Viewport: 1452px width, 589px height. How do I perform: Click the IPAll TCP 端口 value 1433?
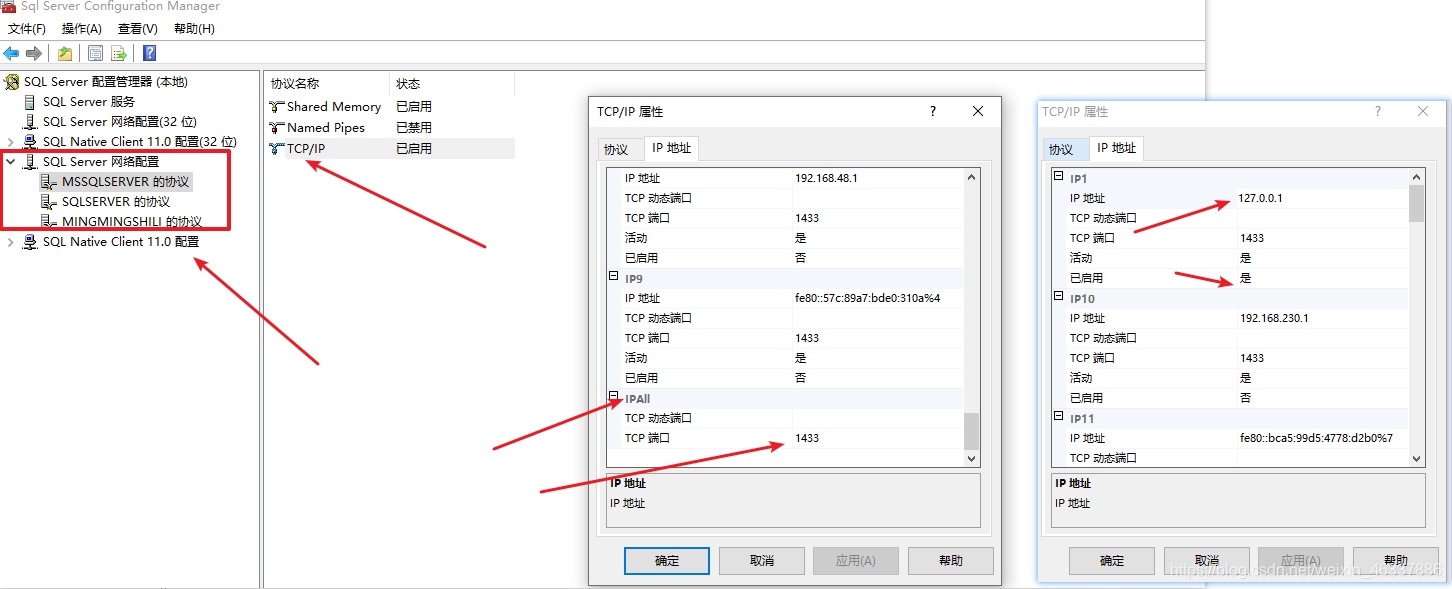807,438
